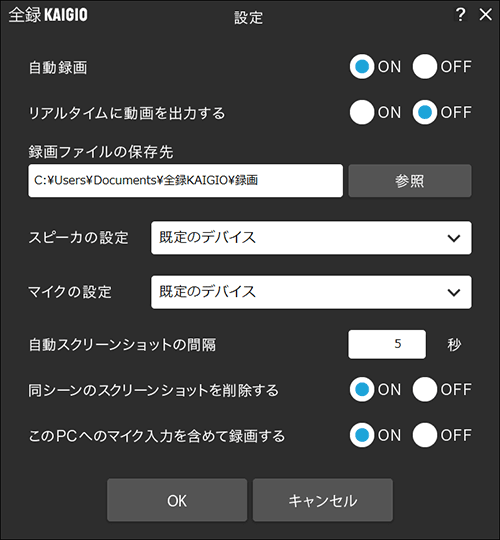Select OFF for リアルタイムに動画を出力する

tap(425, 112)
